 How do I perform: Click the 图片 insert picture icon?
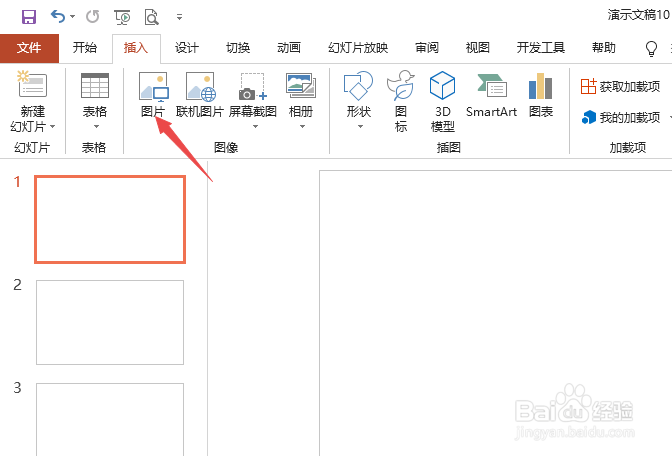click(153, 86)
